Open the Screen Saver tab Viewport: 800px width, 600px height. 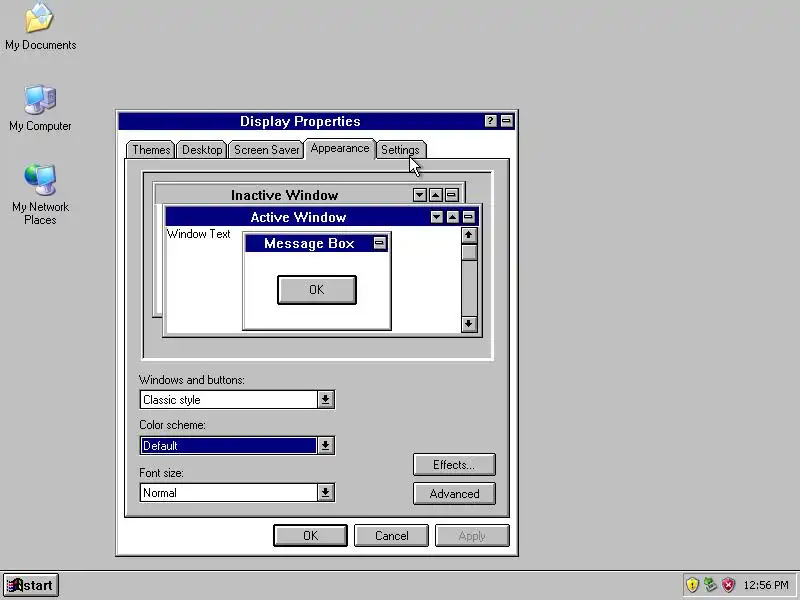tap(266, 150)
